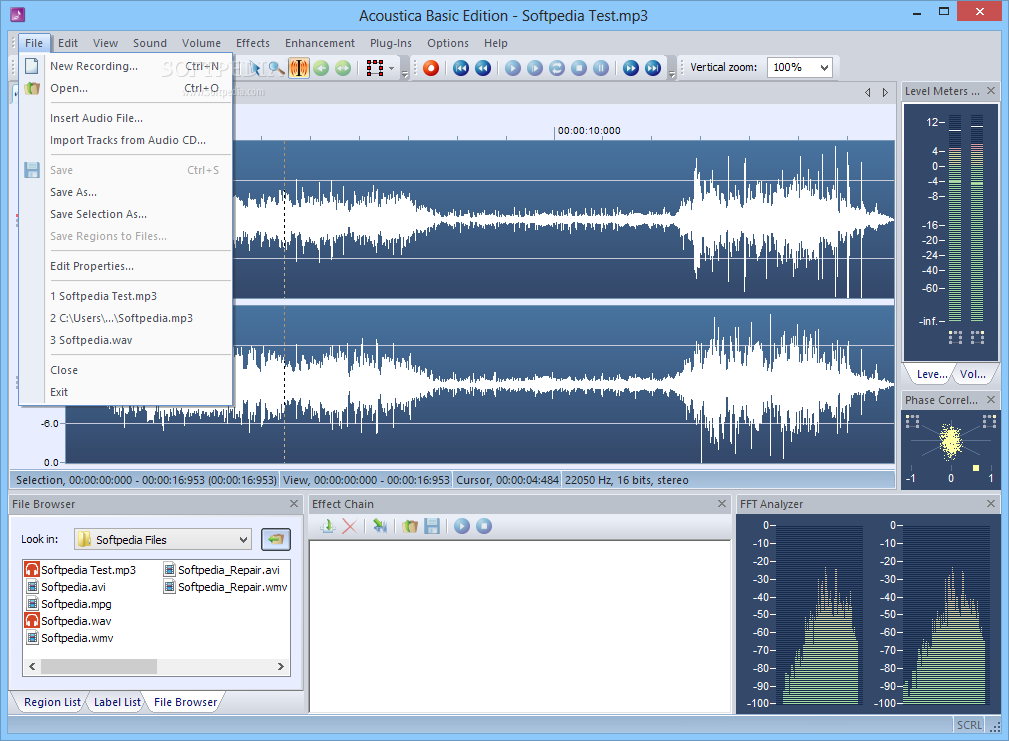Click the play-from-cursor button
1009x741 pixels.
coord(535,68)
